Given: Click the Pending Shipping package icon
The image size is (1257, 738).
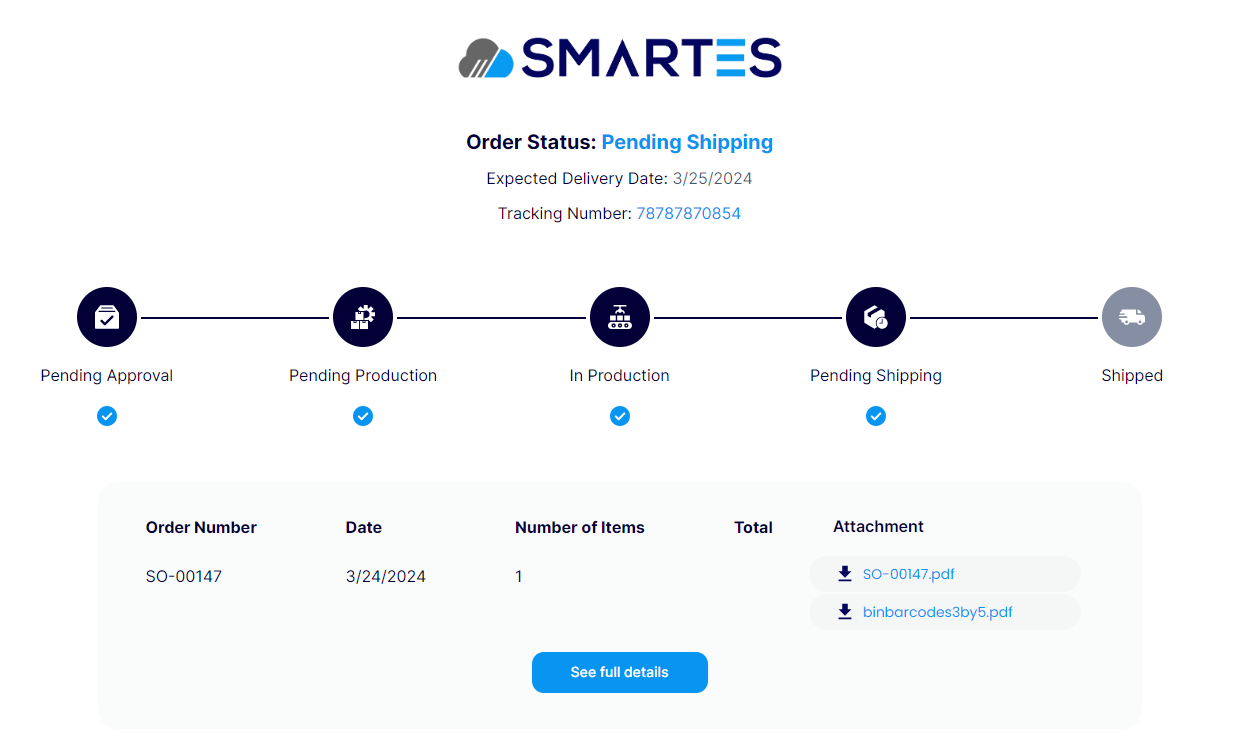Looking at the screenshot, I should point(876,317).
